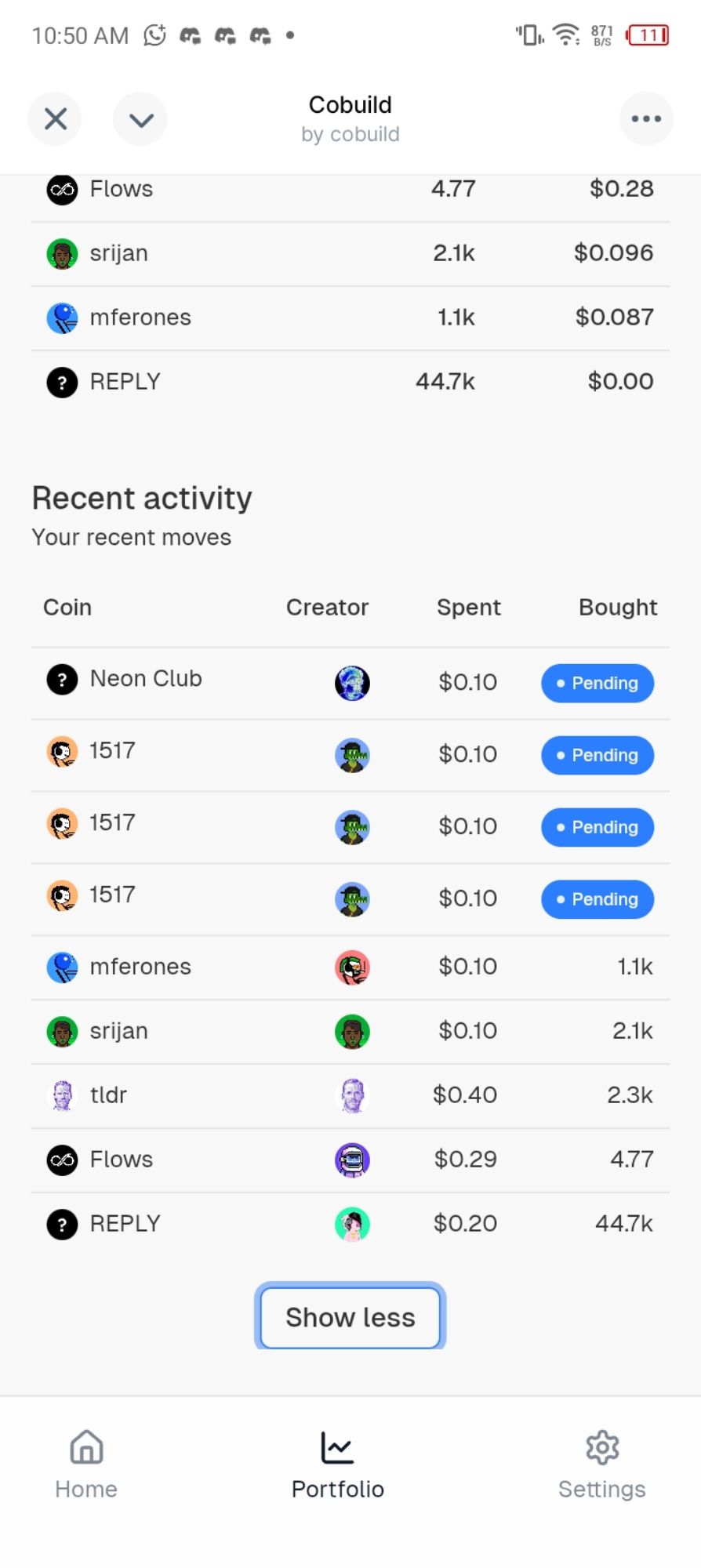Image resolution: width=701 pixels, height=1568 pixels.
Task: Open the Settings tab
Action: coord(601,1464)
